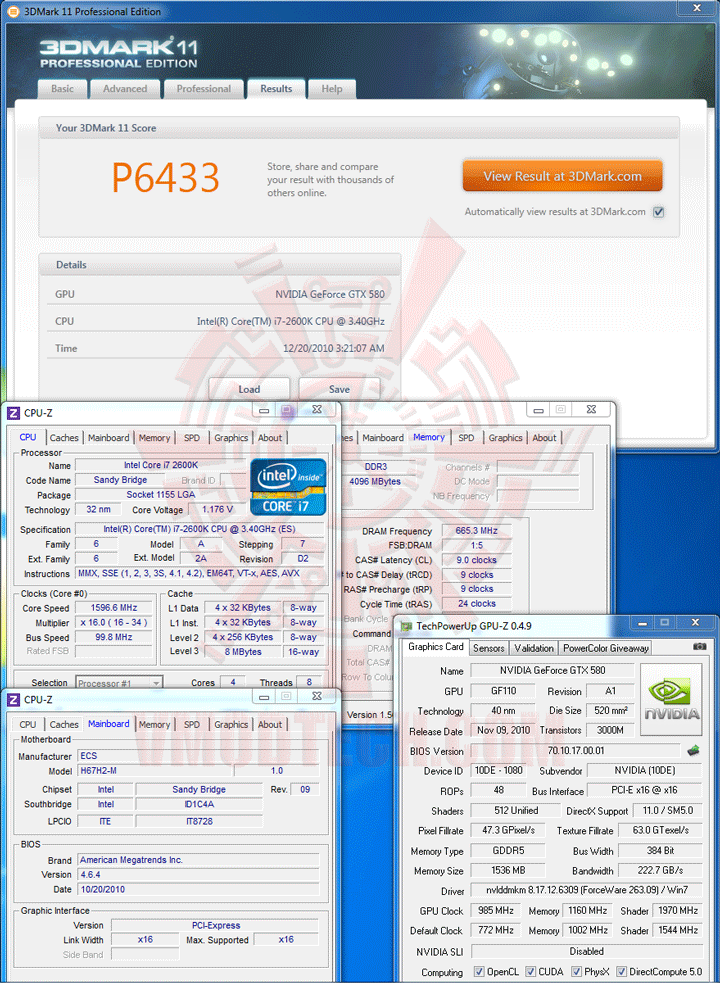Click the BIOS Version field 70.10.17.00.01
The width and height of the screenshot is (720, 983).
coord(576,750)
